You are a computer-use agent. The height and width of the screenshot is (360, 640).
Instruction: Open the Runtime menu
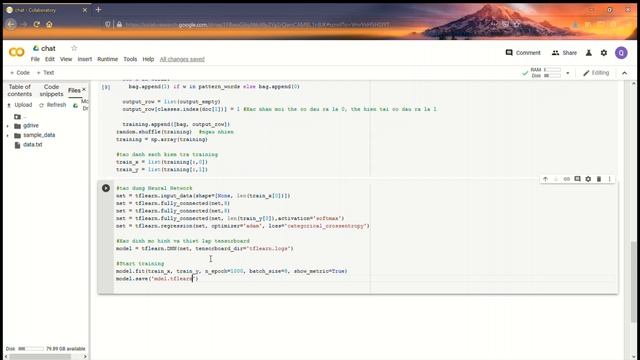click(x=107, y=59)
